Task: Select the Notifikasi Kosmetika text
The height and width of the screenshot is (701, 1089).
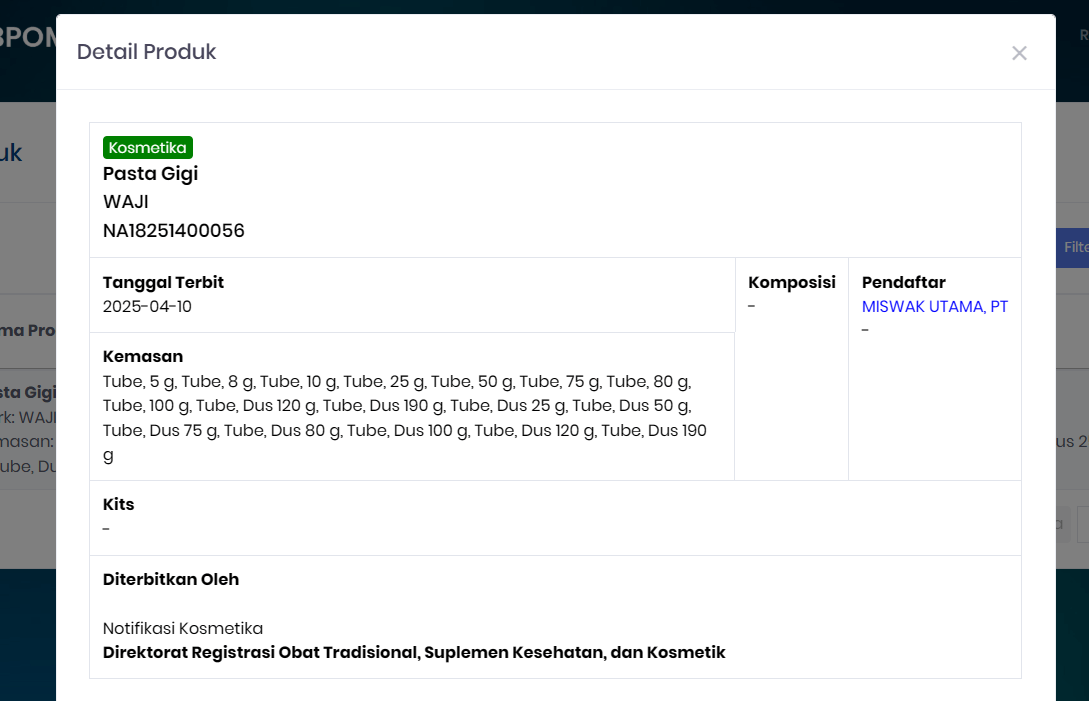Action: [x=183, y=628]
